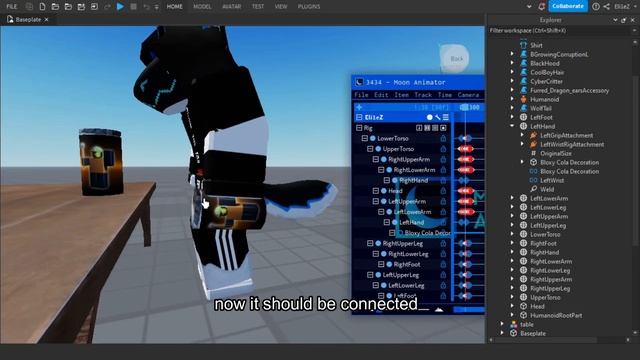The width and height of the screenshot is (640, 360).
Task: Collapse LeftHand in Explorer tree
Action: (512, 126)
